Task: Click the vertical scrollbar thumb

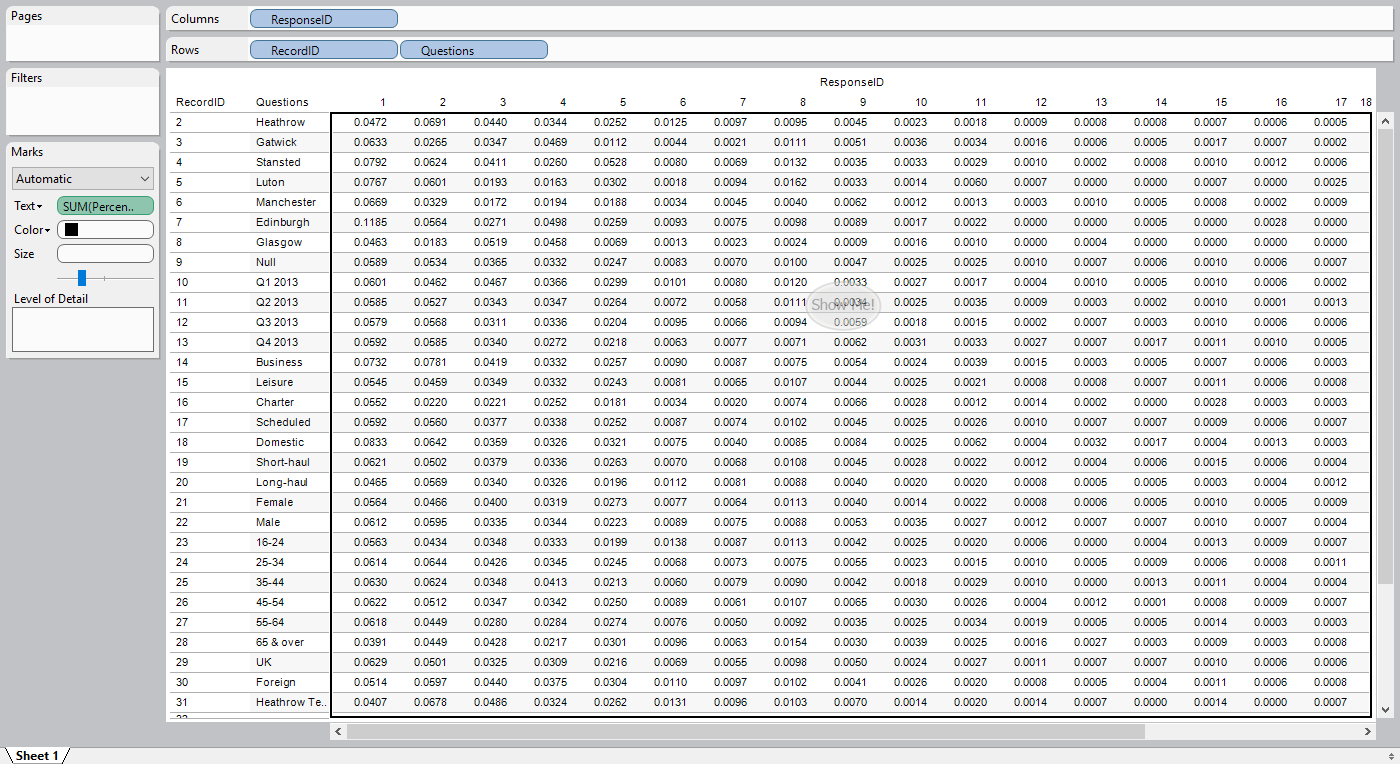Action: [1385, 357]
